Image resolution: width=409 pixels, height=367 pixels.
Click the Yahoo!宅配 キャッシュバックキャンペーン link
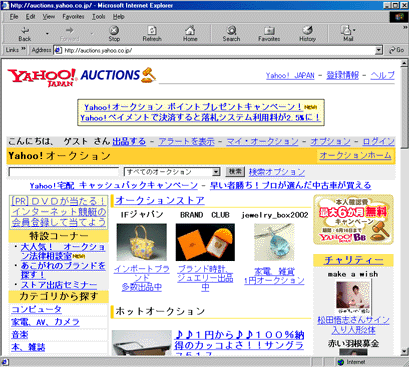[114, 186]
